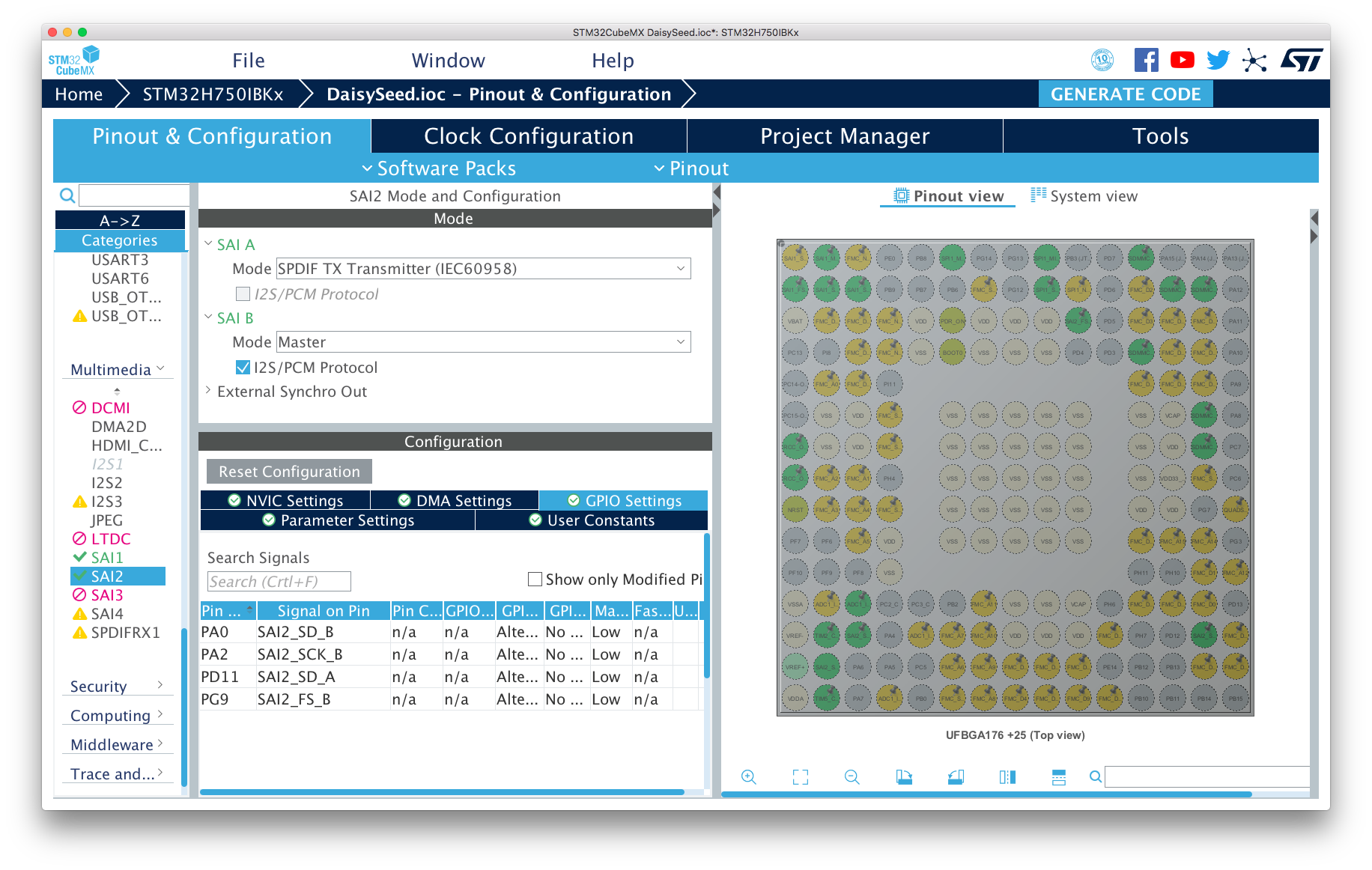Image resolution: width=1372 pixels, height=870 pixels.
Task: Select the PA0 SAI2_SD_B table row
Action: point(451,632)
